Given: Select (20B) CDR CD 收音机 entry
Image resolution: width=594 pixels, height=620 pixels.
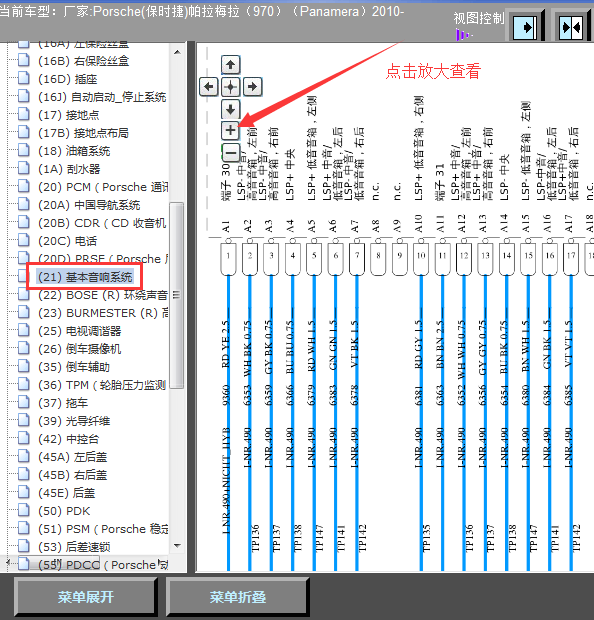Looking at the screenshot, I should point(102,223).
